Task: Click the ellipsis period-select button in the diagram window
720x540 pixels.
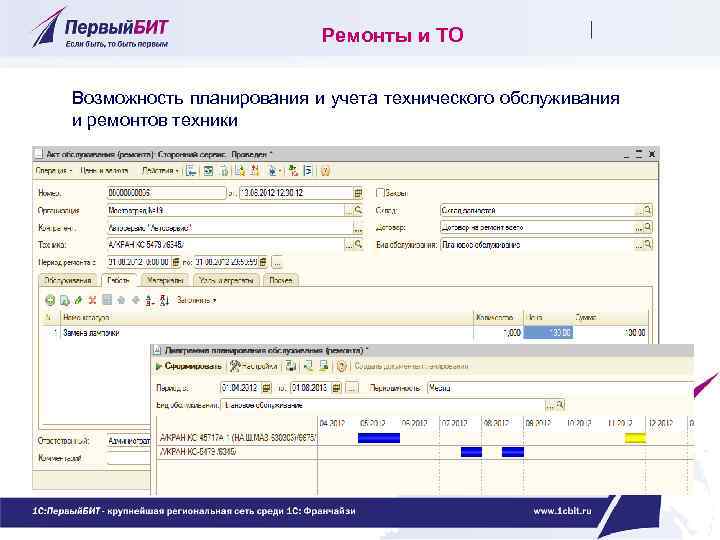Action: click(352, 388)
